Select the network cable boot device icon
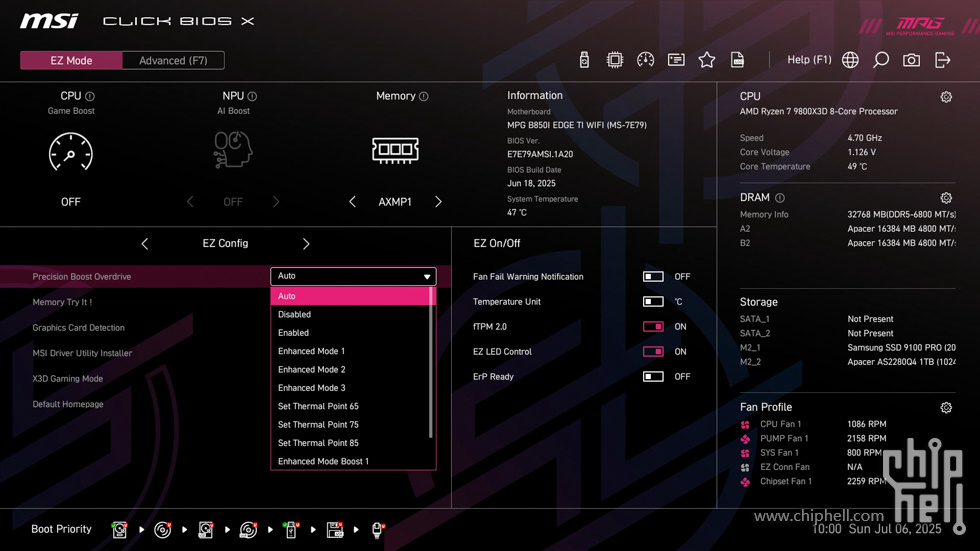This screenshot has width=980, height=551. (x=378, y=530)
